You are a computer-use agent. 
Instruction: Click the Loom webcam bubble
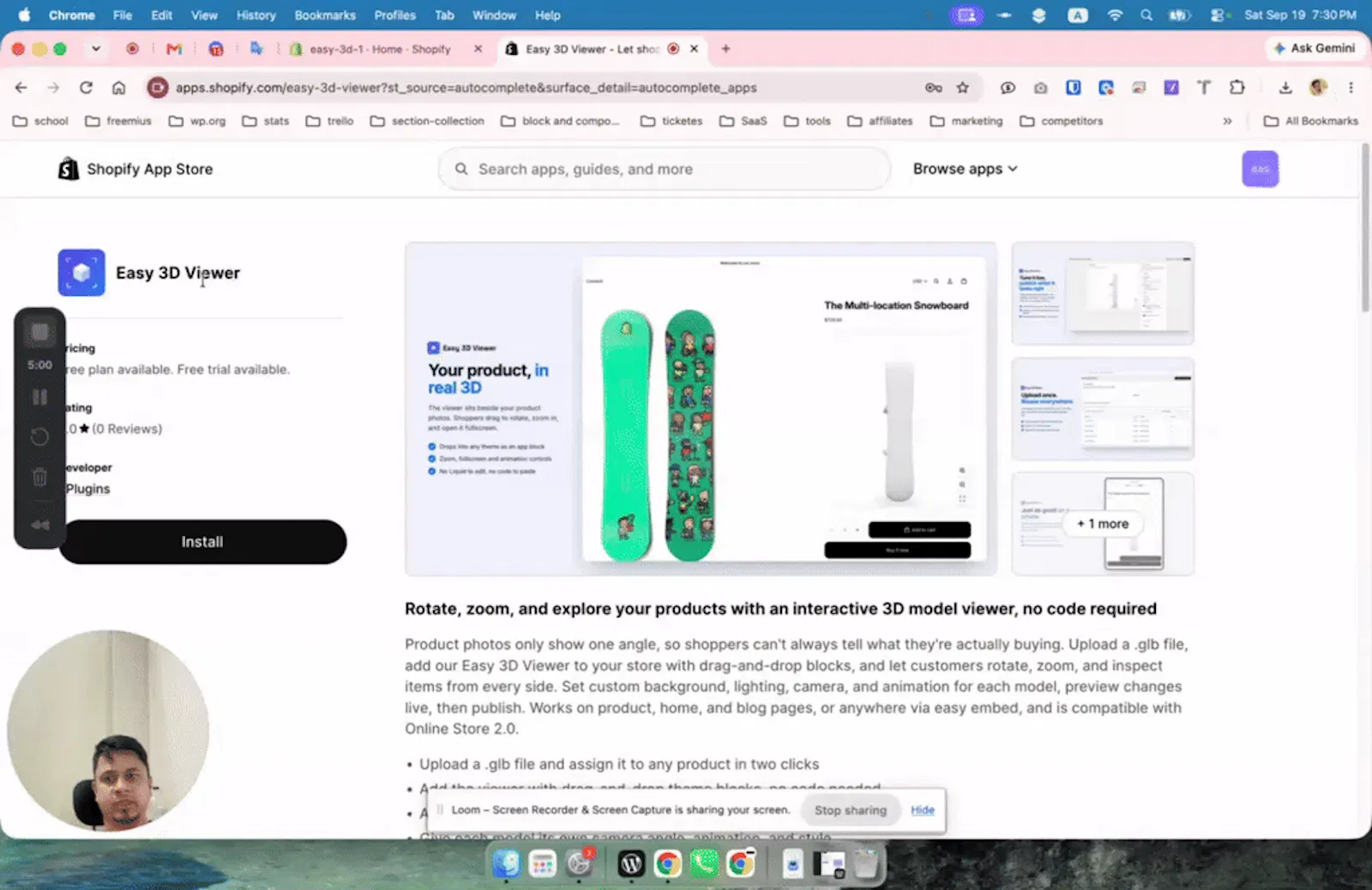tap(108, 731)
